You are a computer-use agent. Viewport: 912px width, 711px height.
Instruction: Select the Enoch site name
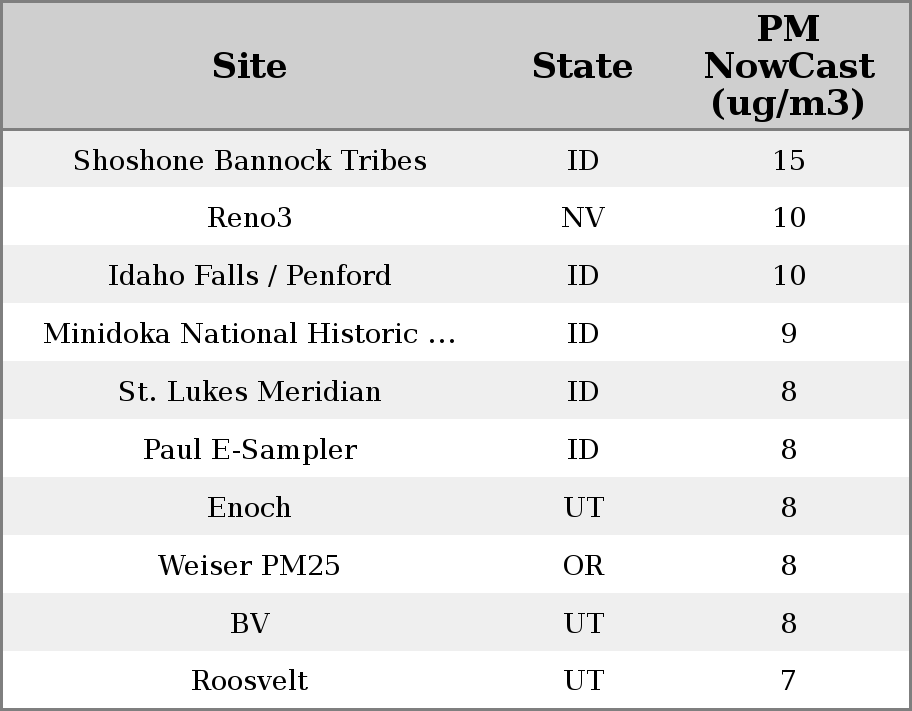249,508
